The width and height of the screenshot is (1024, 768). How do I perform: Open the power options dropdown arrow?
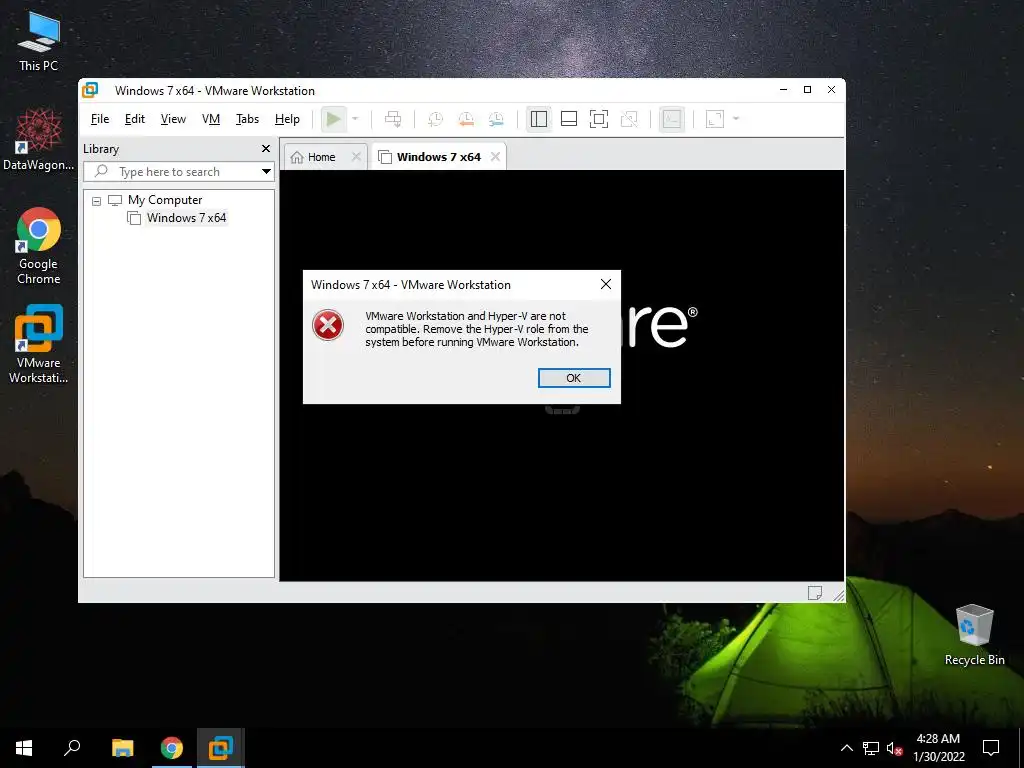pyautogui.click(x=355, y=119)
